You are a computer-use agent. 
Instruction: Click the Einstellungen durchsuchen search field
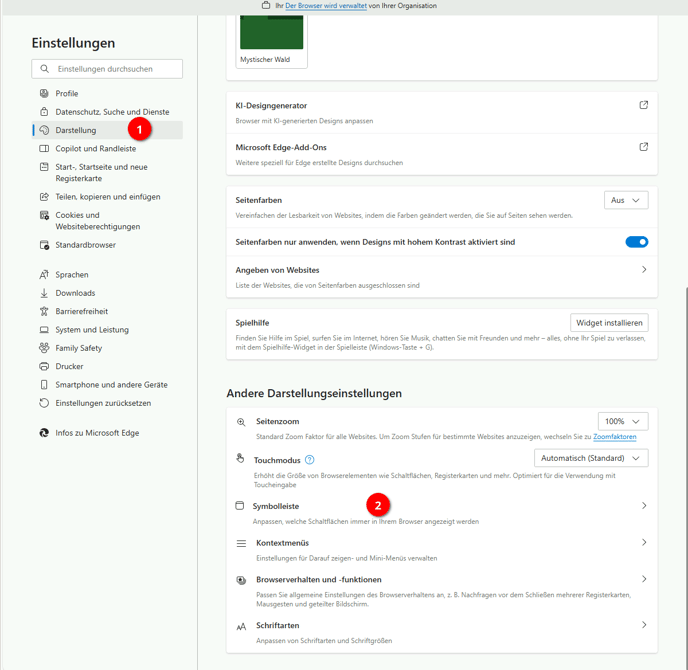pos(107,69)
